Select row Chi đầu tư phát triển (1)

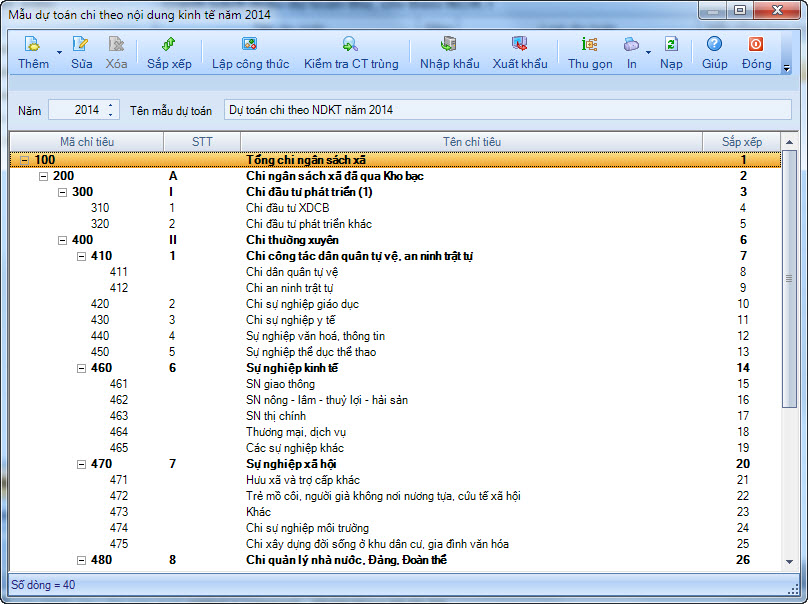(395, 192)
